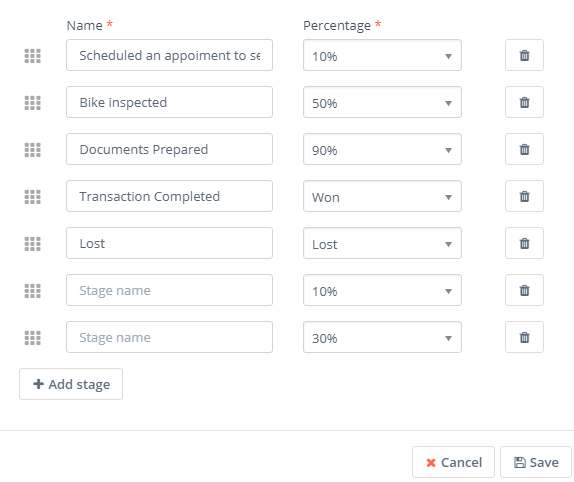Cancel the stage editing
The width and height of the screenshot is (574, 482).
(453, 462)
